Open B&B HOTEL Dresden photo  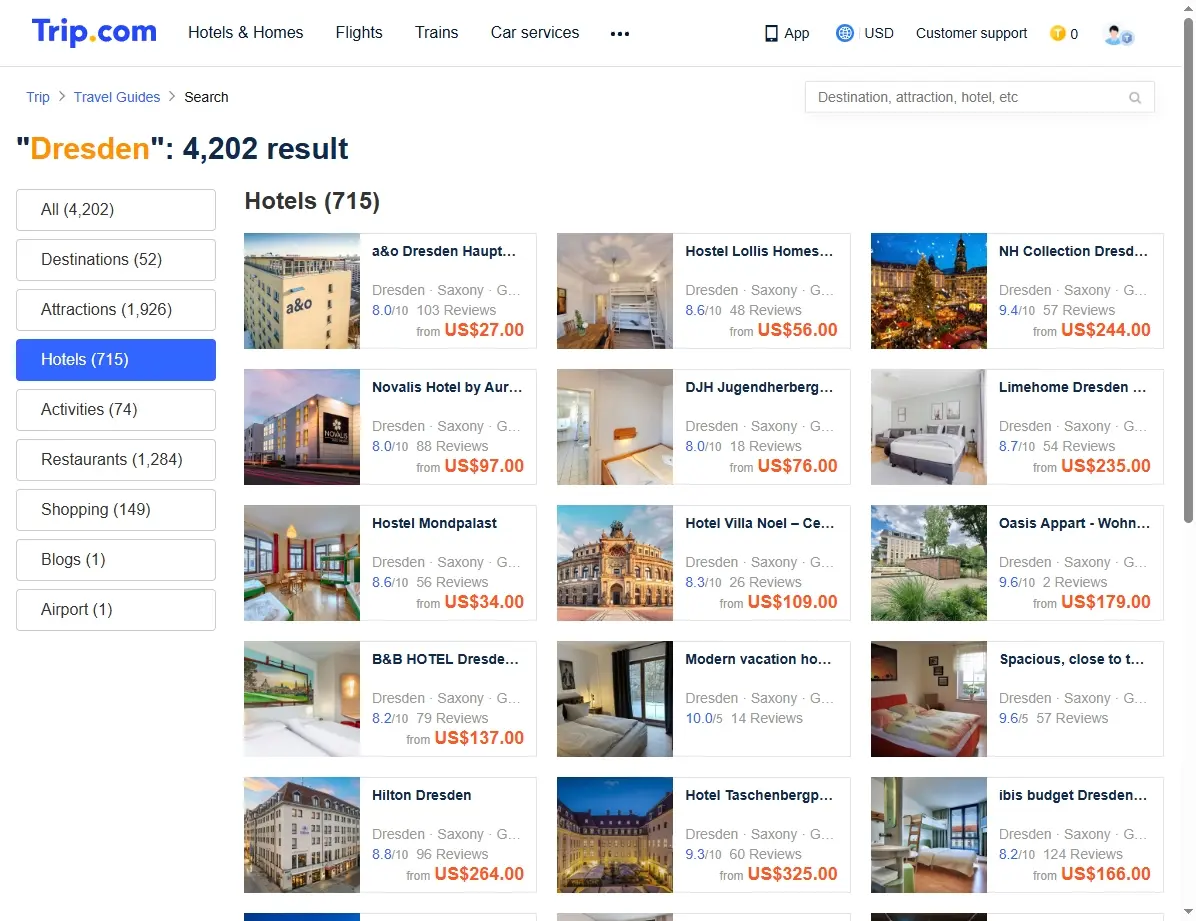(x=302, y=698)
